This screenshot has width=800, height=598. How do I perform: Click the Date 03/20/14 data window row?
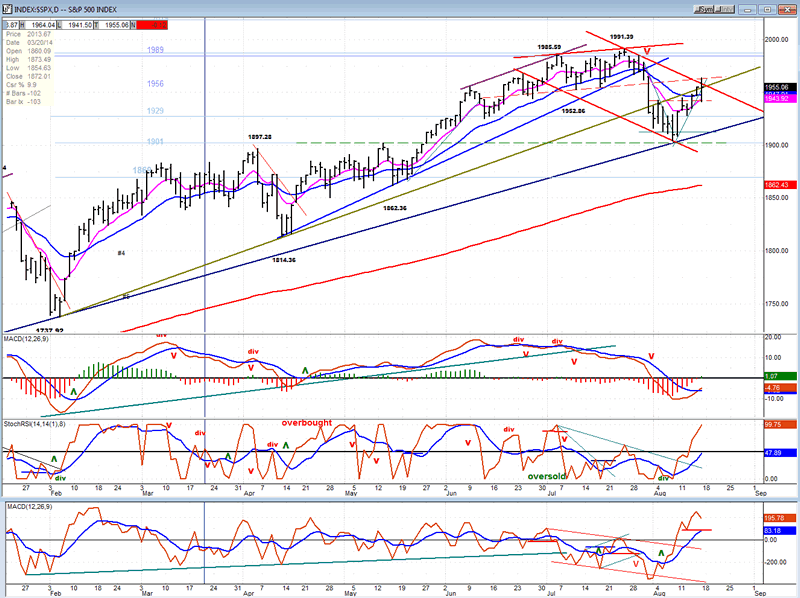(x=29, y=42)
